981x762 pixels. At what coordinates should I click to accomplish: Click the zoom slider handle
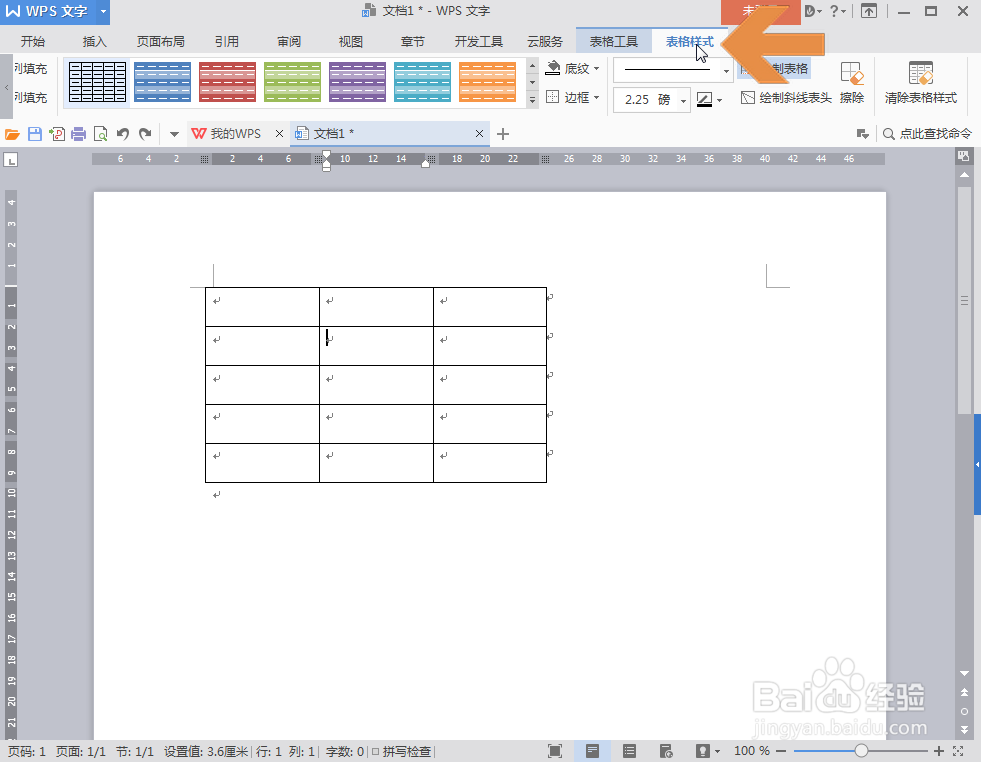point(862,751)
